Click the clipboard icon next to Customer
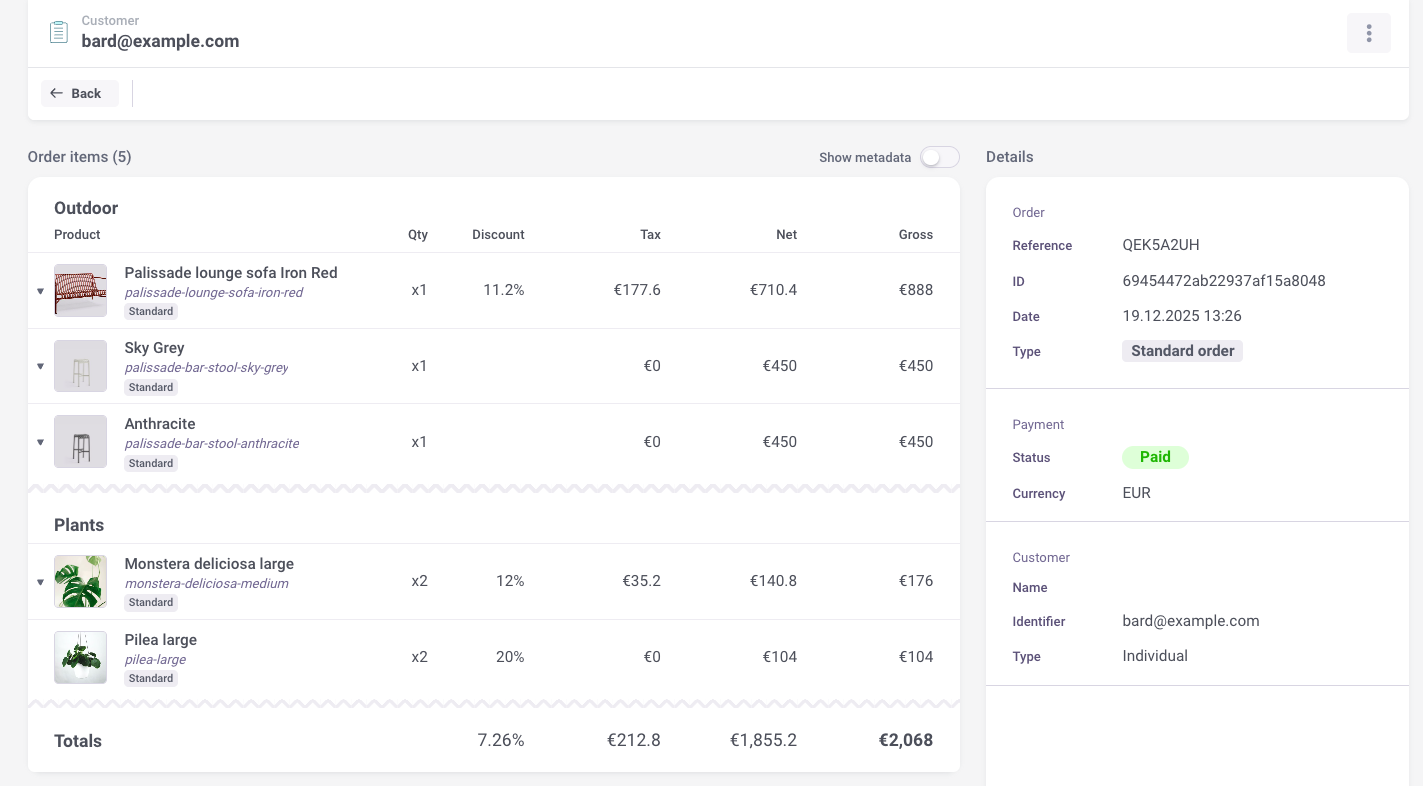Screen dimensions: 1423x786 pos(58,31)
